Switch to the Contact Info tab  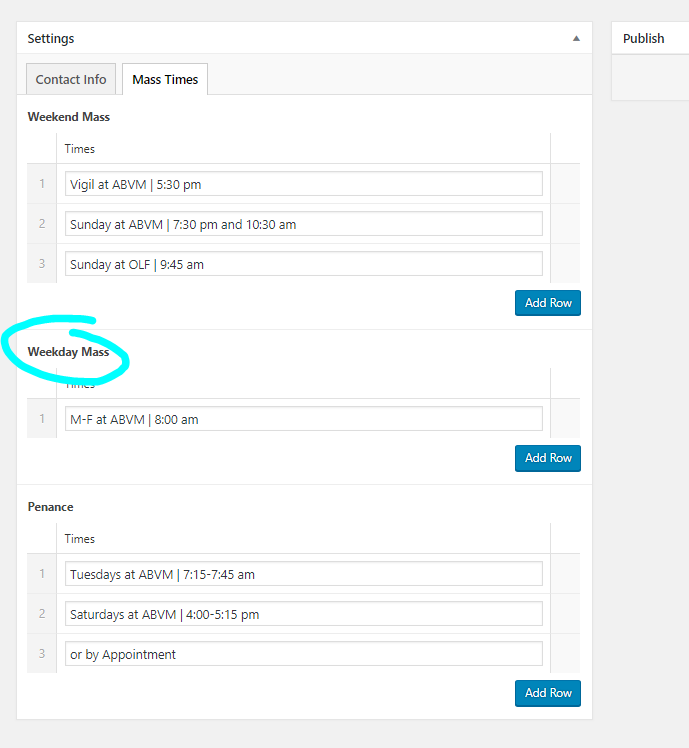pos(71,79)
